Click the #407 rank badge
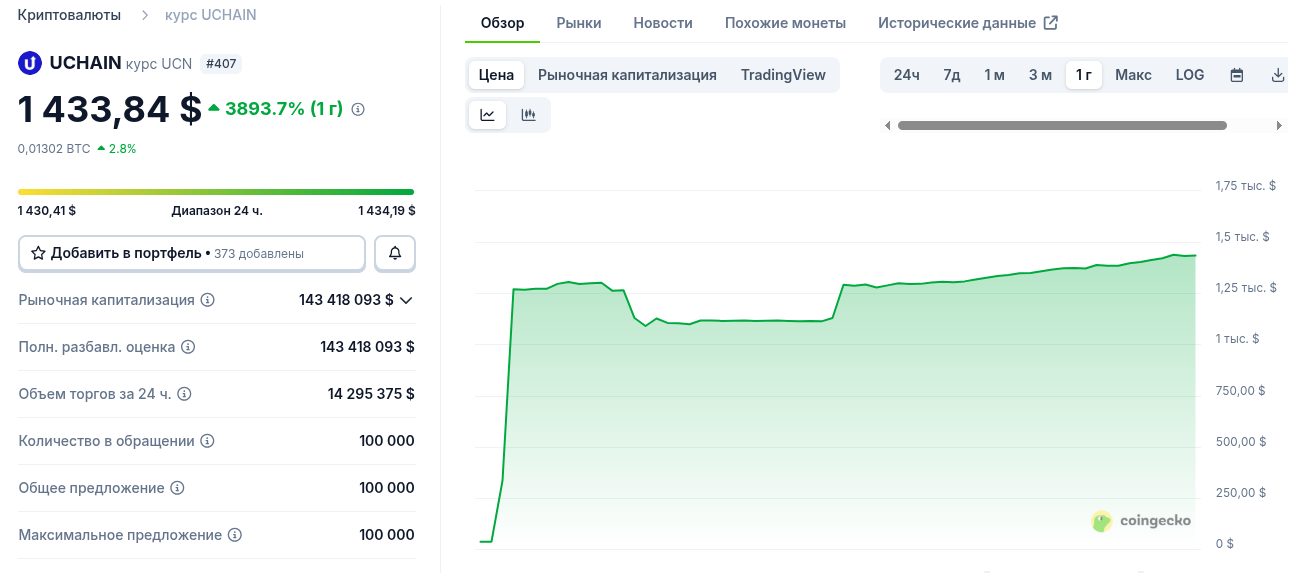 pyautogui.click(x=221, y=64)
